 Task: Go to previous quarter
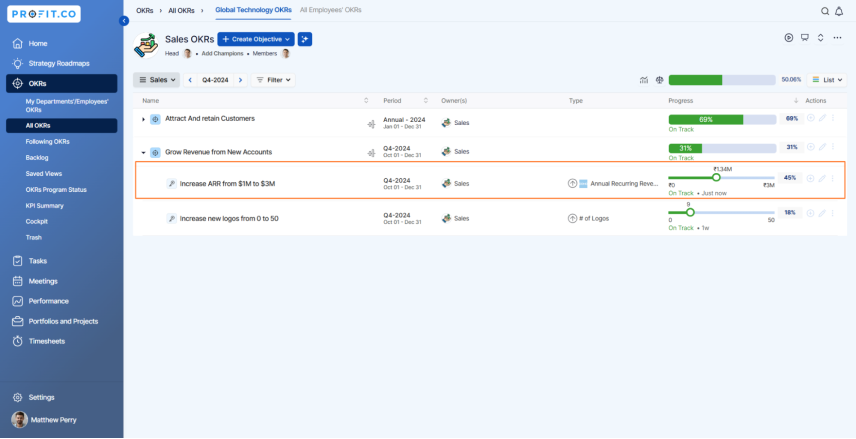tap(190, 80)
